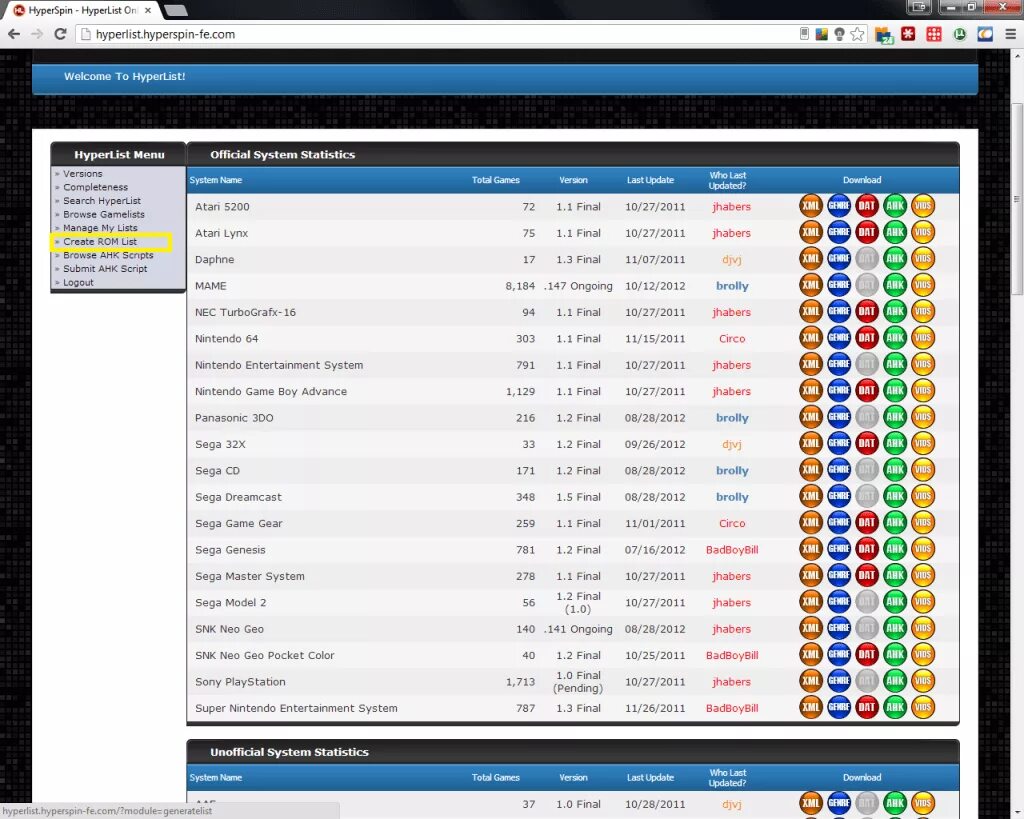The height and width of the screenshot is (819, 1024).
Task: Select the HyperSpin HyperList browser tab
Action: (82, 10)
